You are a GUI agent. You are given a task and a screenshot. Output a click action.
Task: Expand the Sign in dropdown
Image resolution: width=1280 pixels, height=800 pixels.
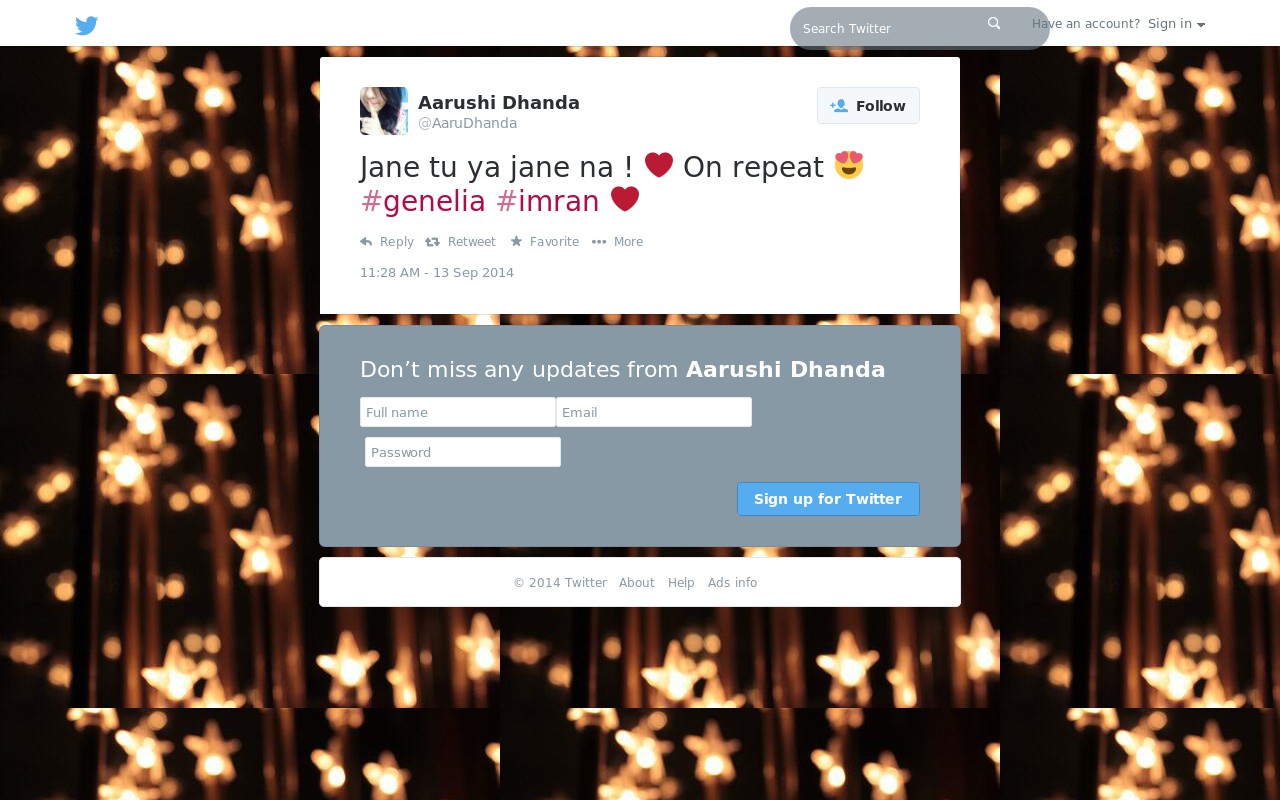pyautogui.click(x=1176, y=24)
